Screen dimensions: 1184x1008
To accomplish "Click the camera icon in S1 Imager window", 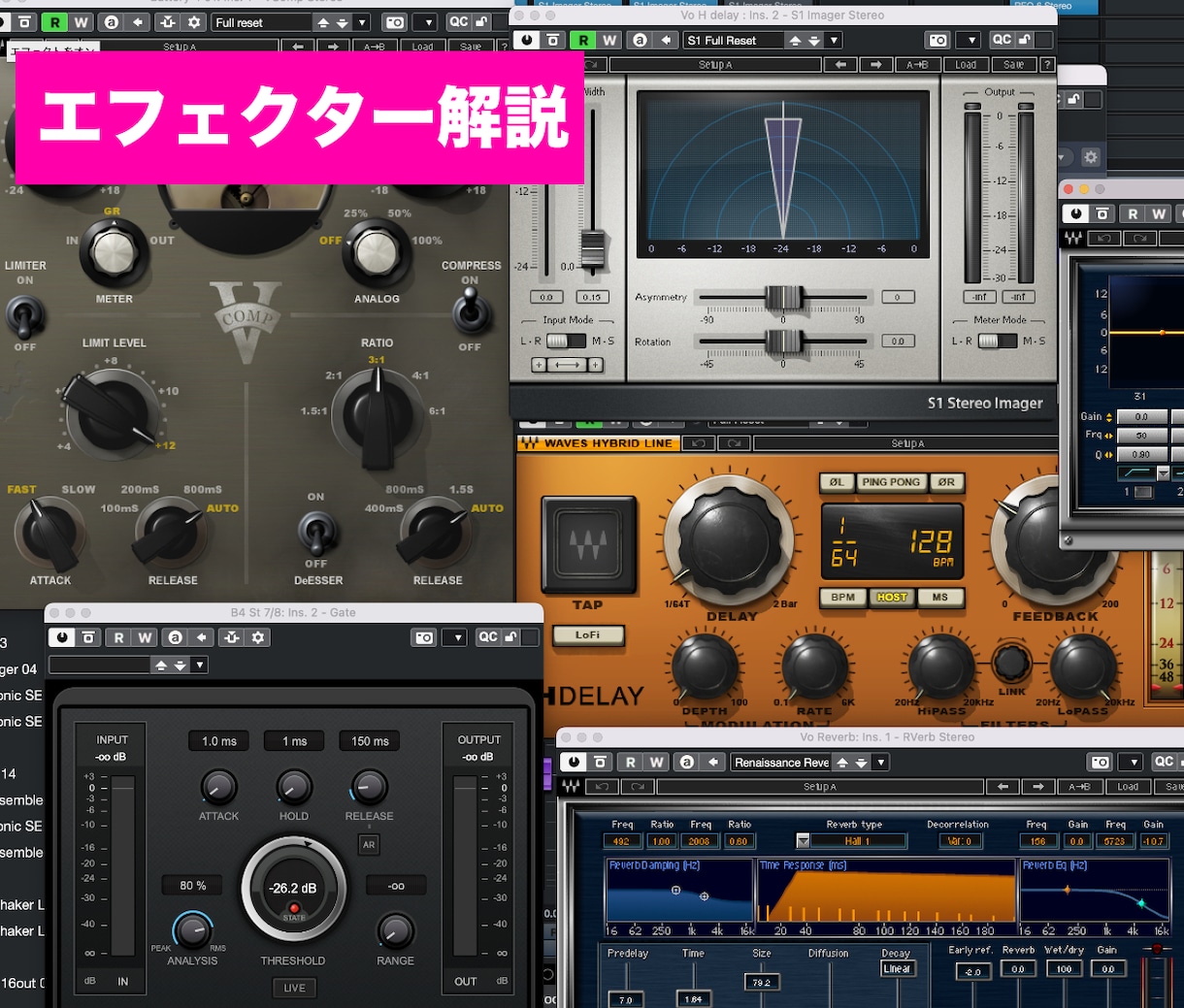I will point(937,40).
